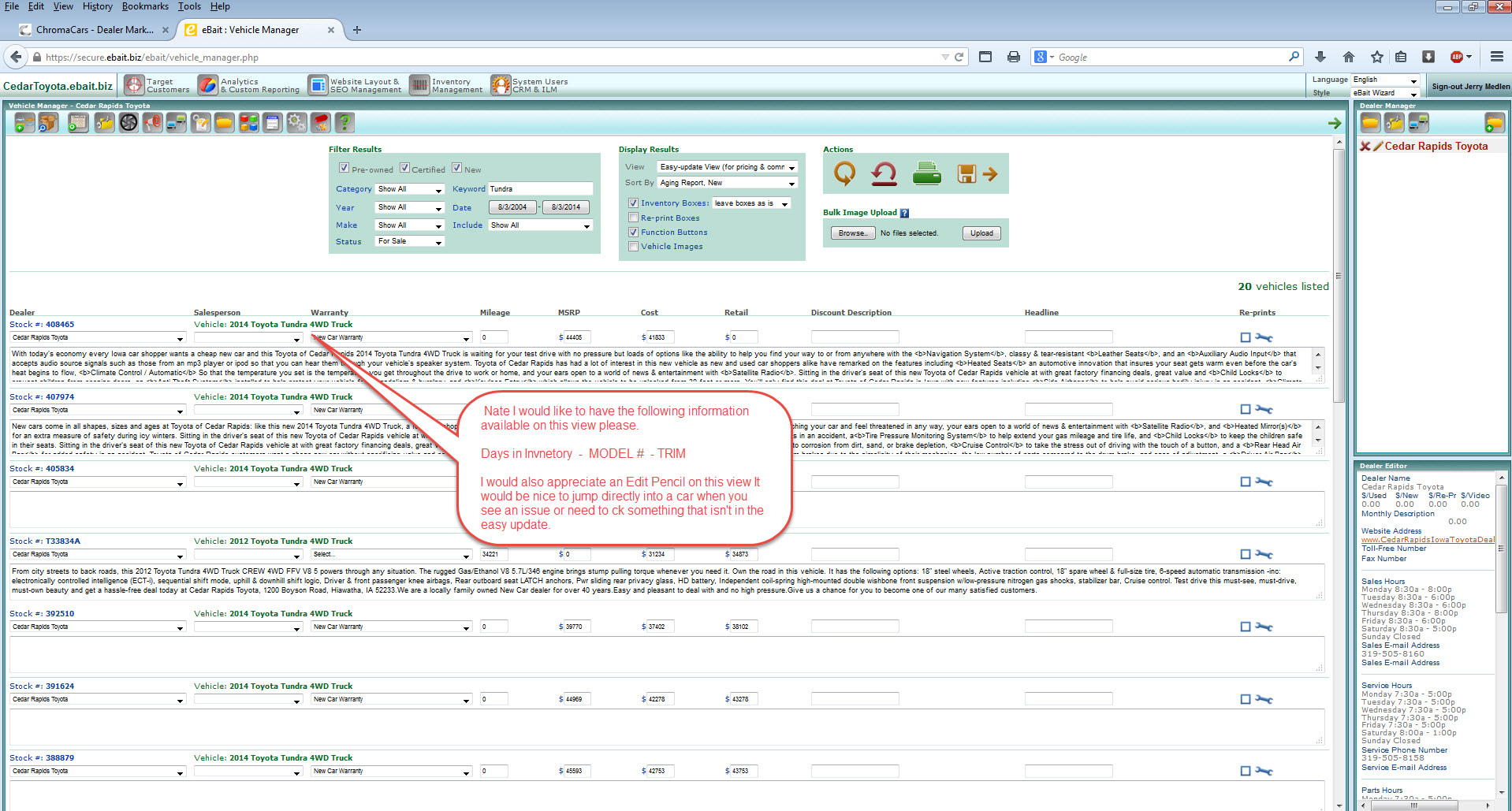Click the orange refresh circular arrow in Actions
The image size is (1512, 811).
[x=844, y=174]
